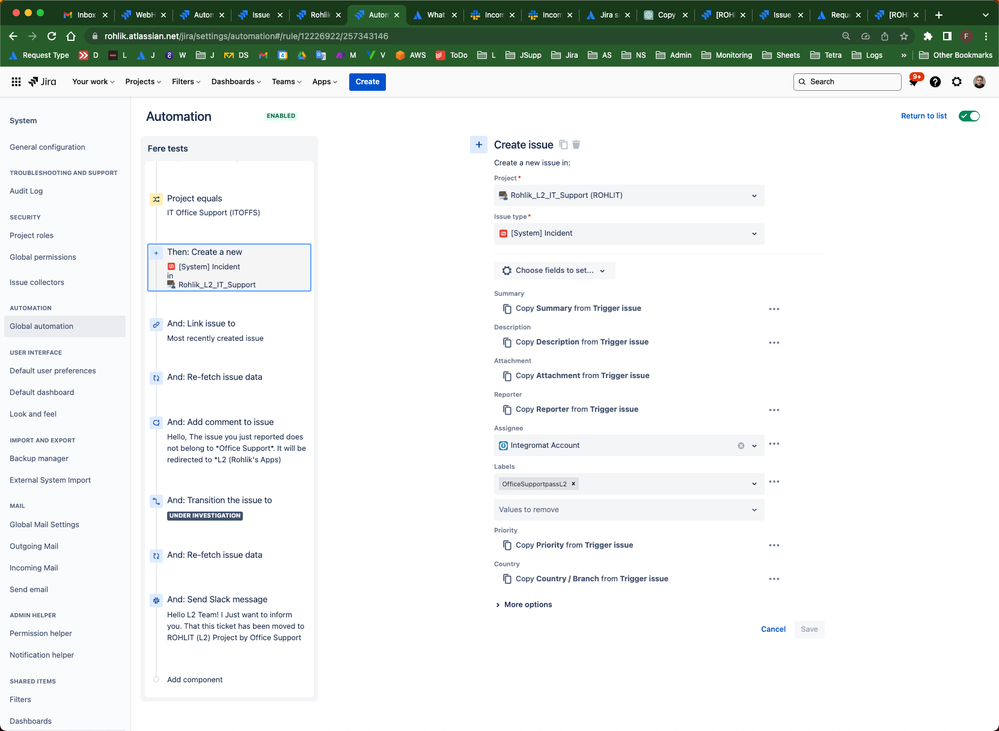Switch to the Copy browser tab
The height and width of the screenshot is (731, 999).
tap(666, 15)
